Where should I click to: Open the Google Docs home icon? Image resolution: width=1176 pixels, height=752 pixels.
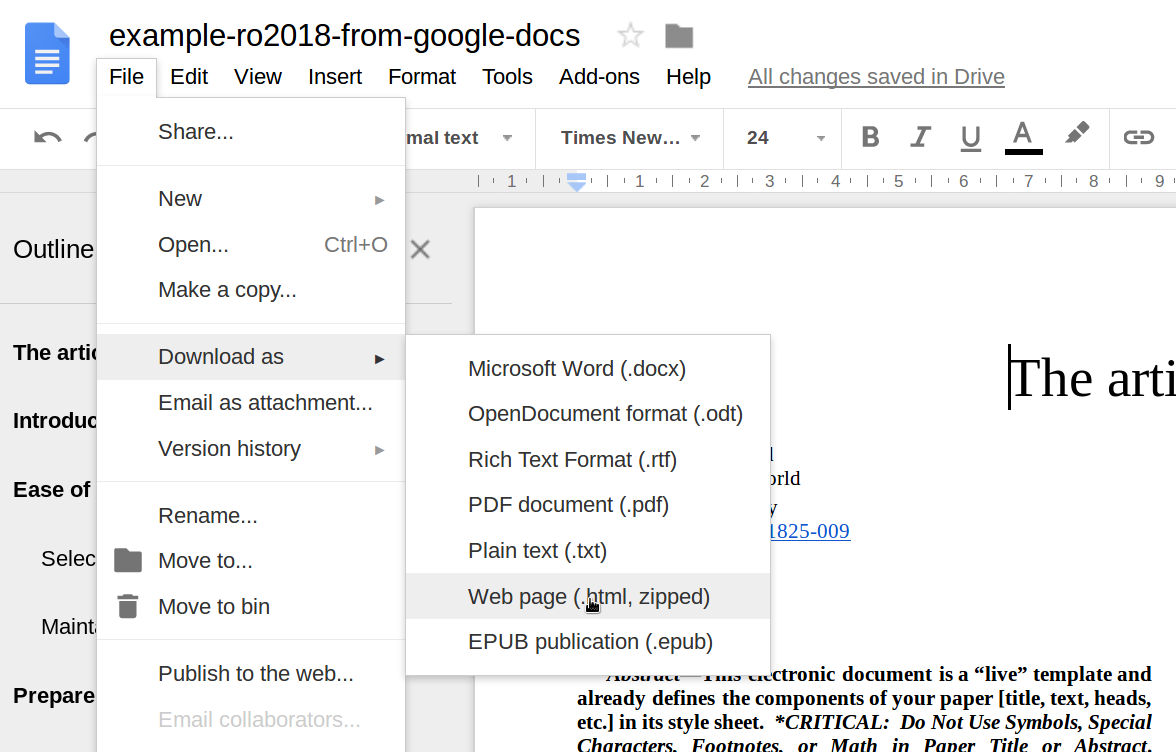point(47,53)
